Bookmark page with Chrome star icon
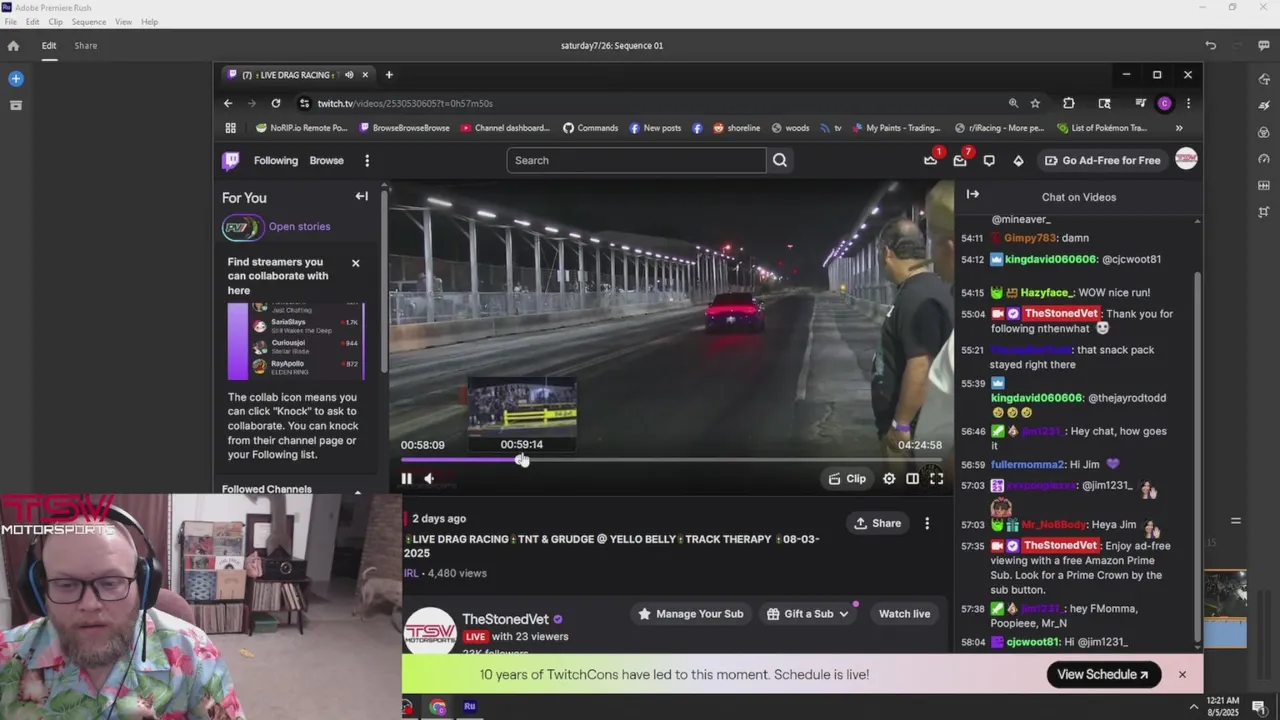 [1035, 103]
